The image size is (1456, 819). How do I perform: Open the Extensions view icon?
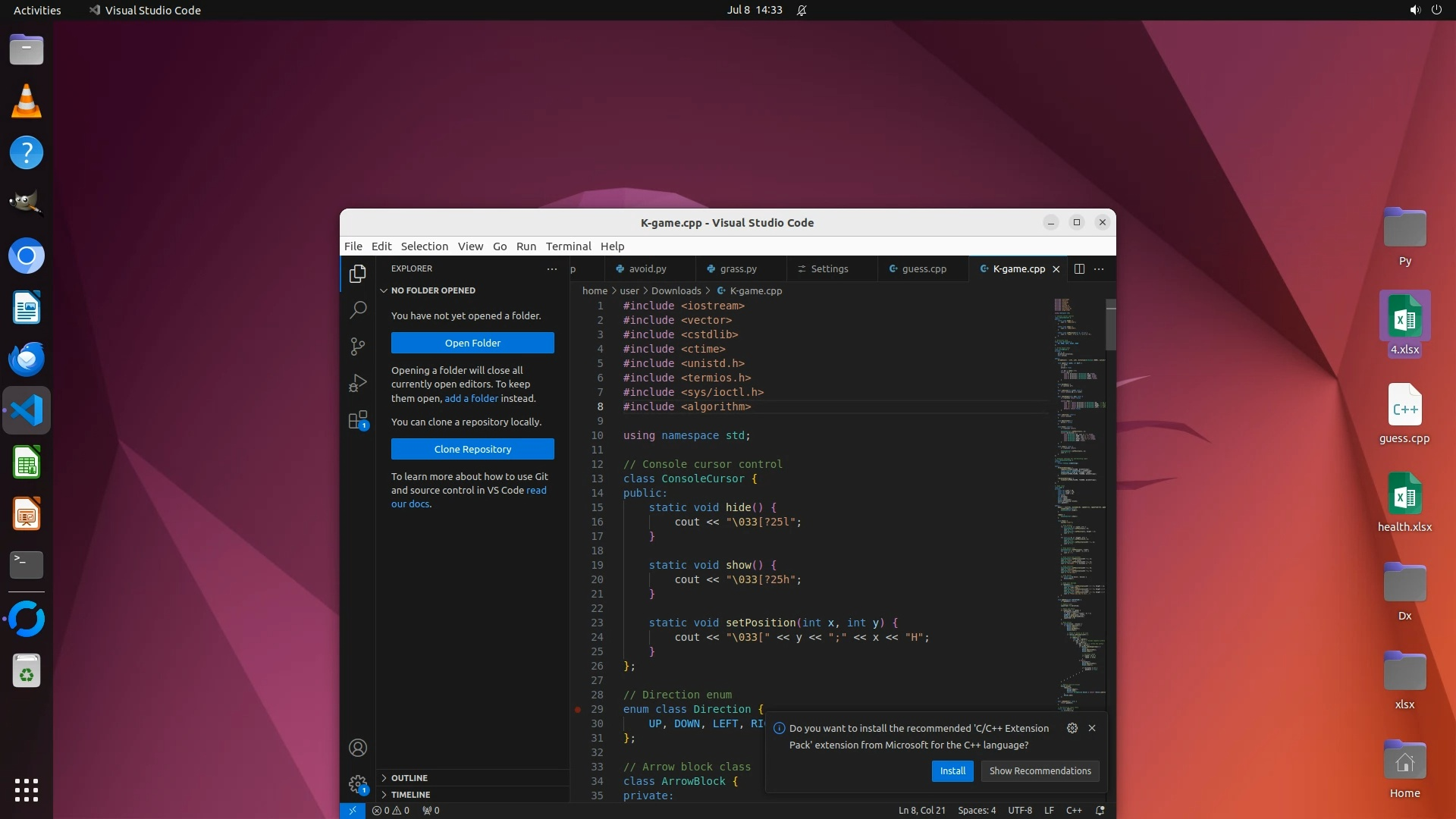(358, 420)
